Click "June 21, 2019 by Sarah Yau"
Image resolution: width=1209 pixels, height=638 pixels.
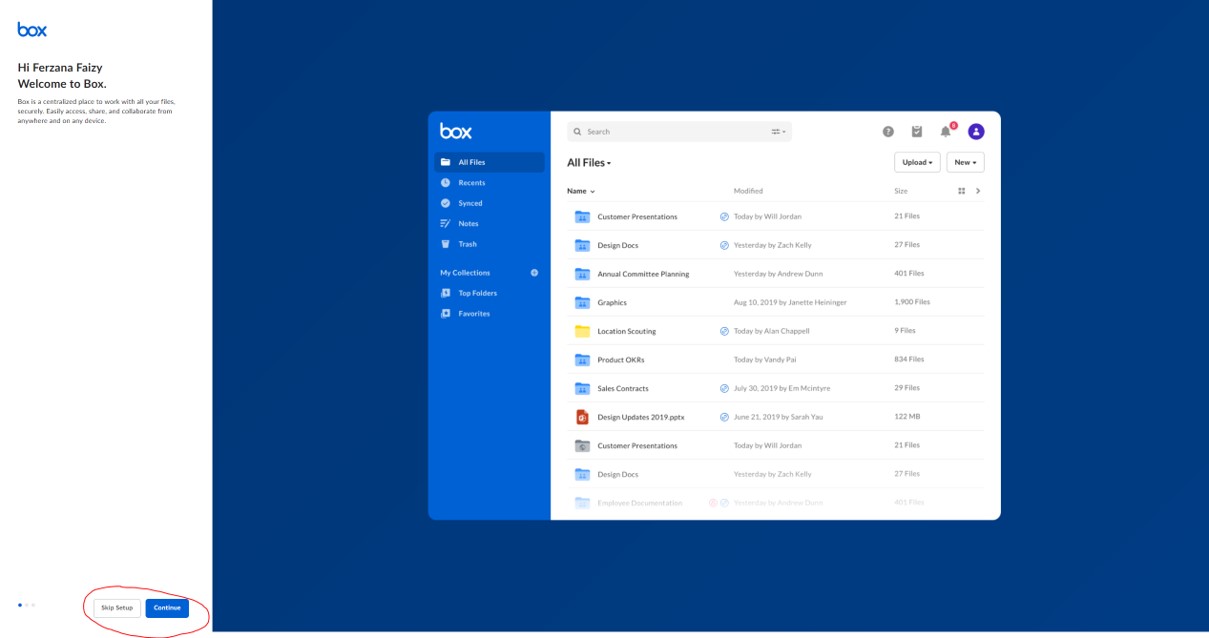778,417
